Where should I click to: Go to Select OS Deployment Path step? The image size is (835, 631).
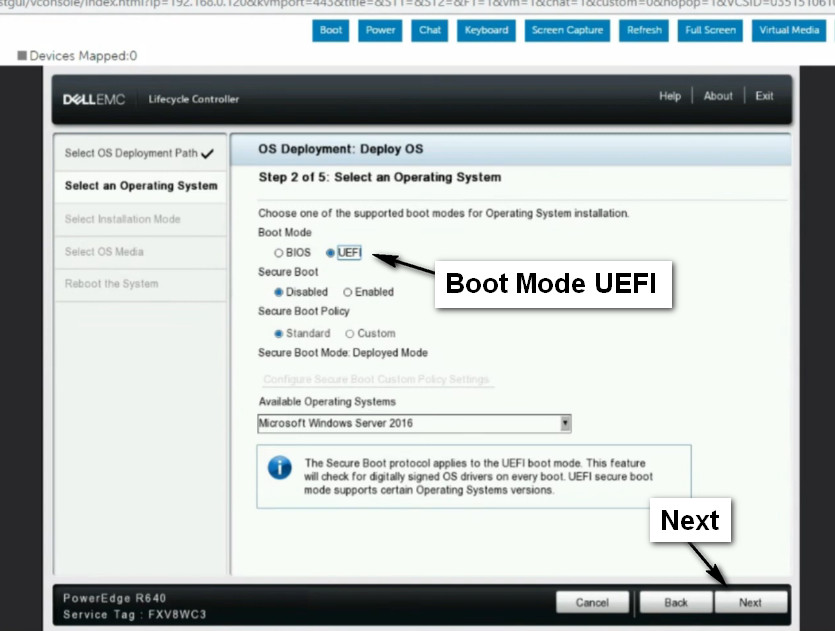click(141, 153)
